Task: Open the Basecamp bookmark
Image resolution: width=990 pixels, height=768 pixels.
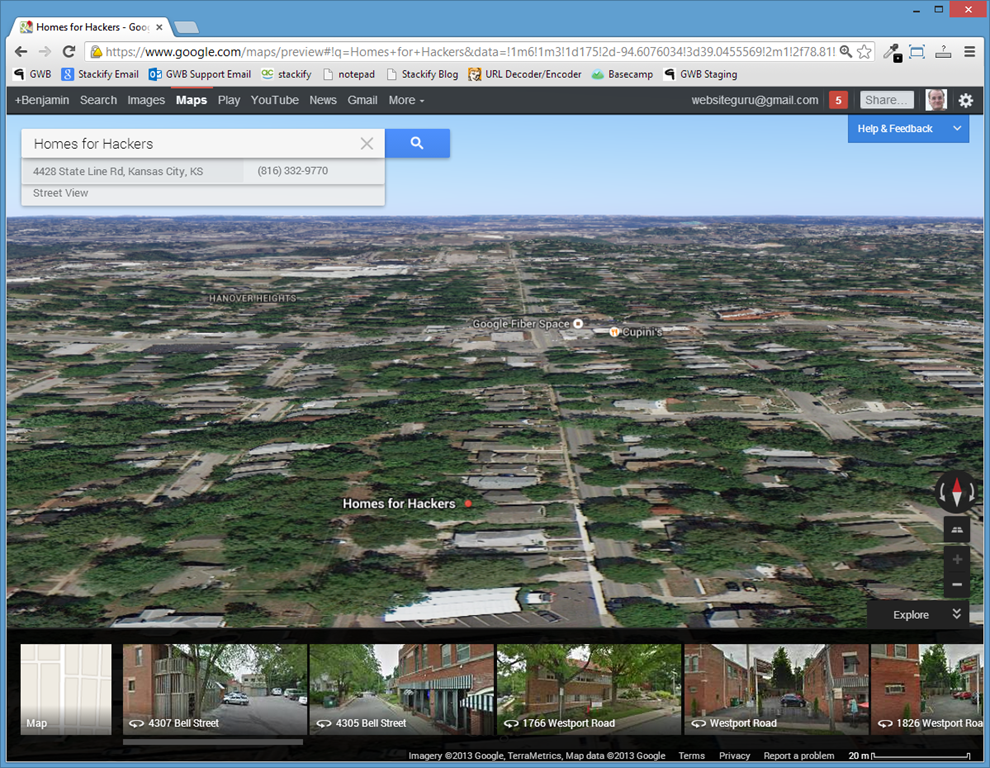Action: [622, 75]
